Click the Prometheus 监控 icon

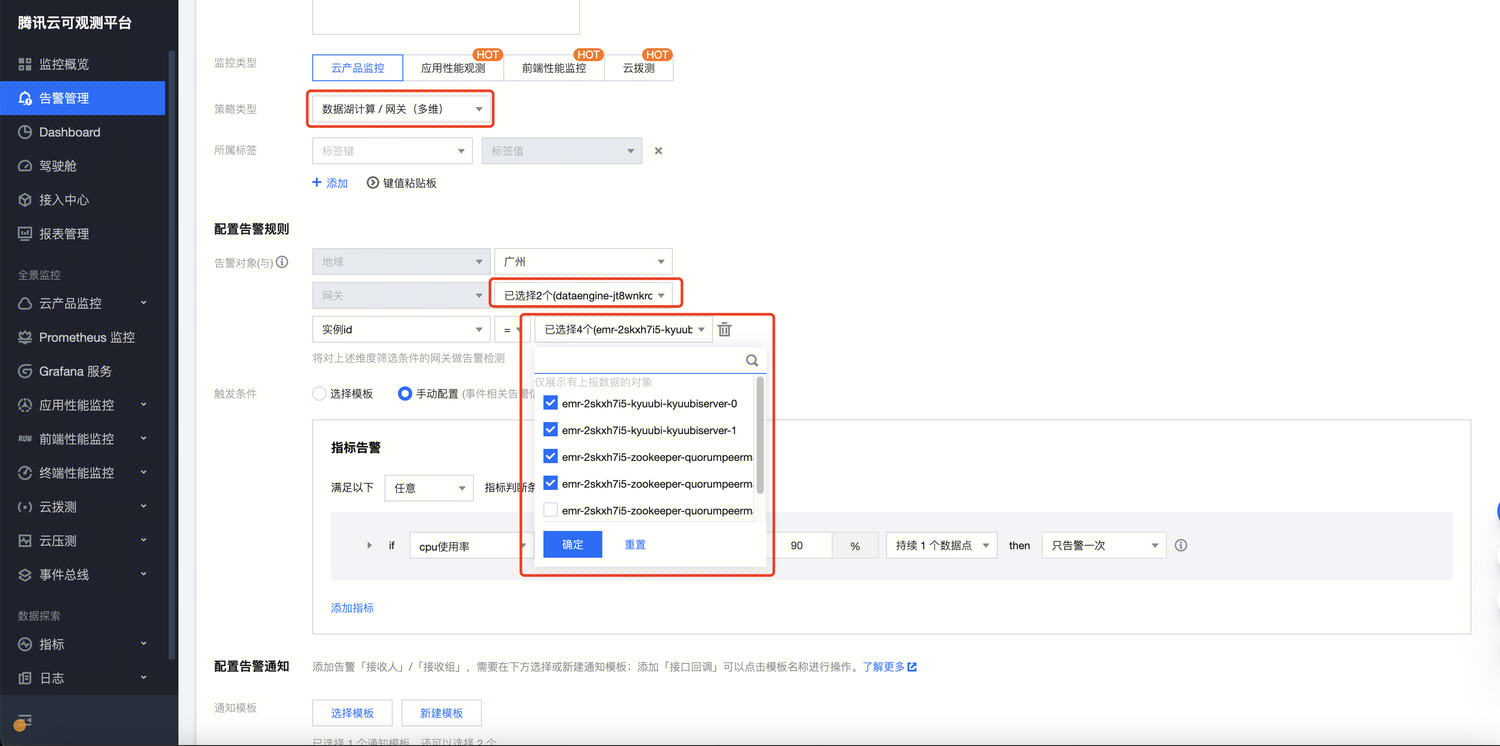[x=25, y=337]
